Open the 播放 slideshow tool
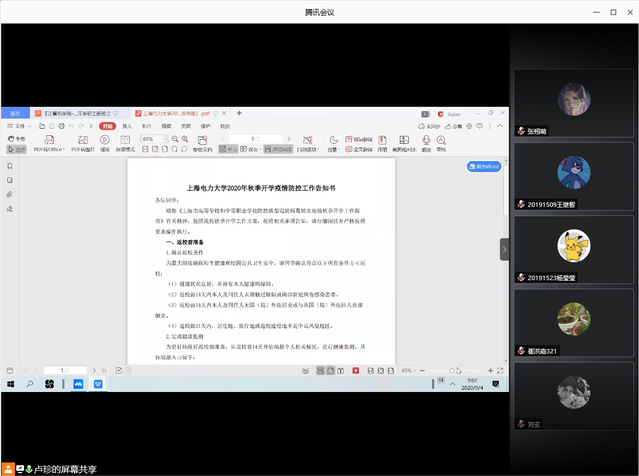The height and width of the screenshot is (476, 639). point(104,143)
